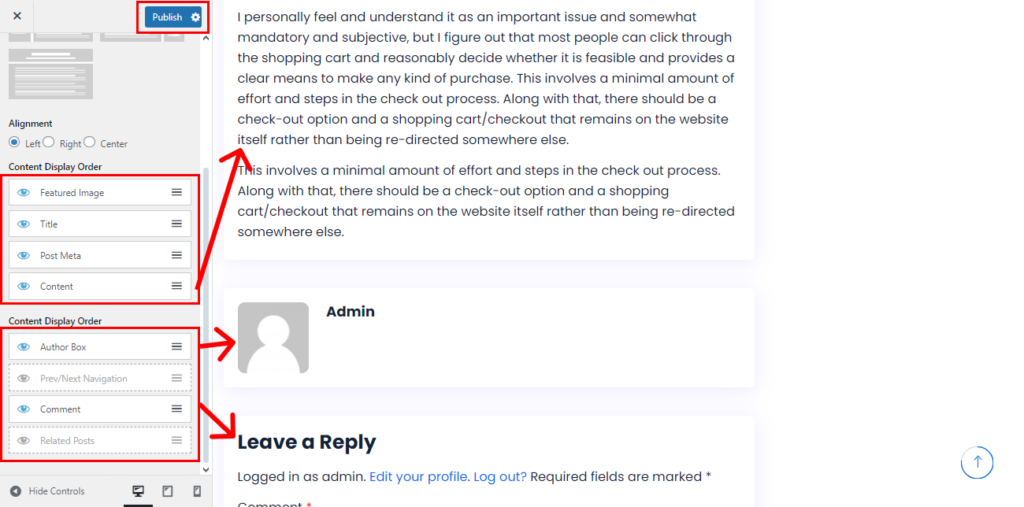Click the sidebar scrollbar up arrow
This screenshot has height=507, width=1024.
coord(206,38)
